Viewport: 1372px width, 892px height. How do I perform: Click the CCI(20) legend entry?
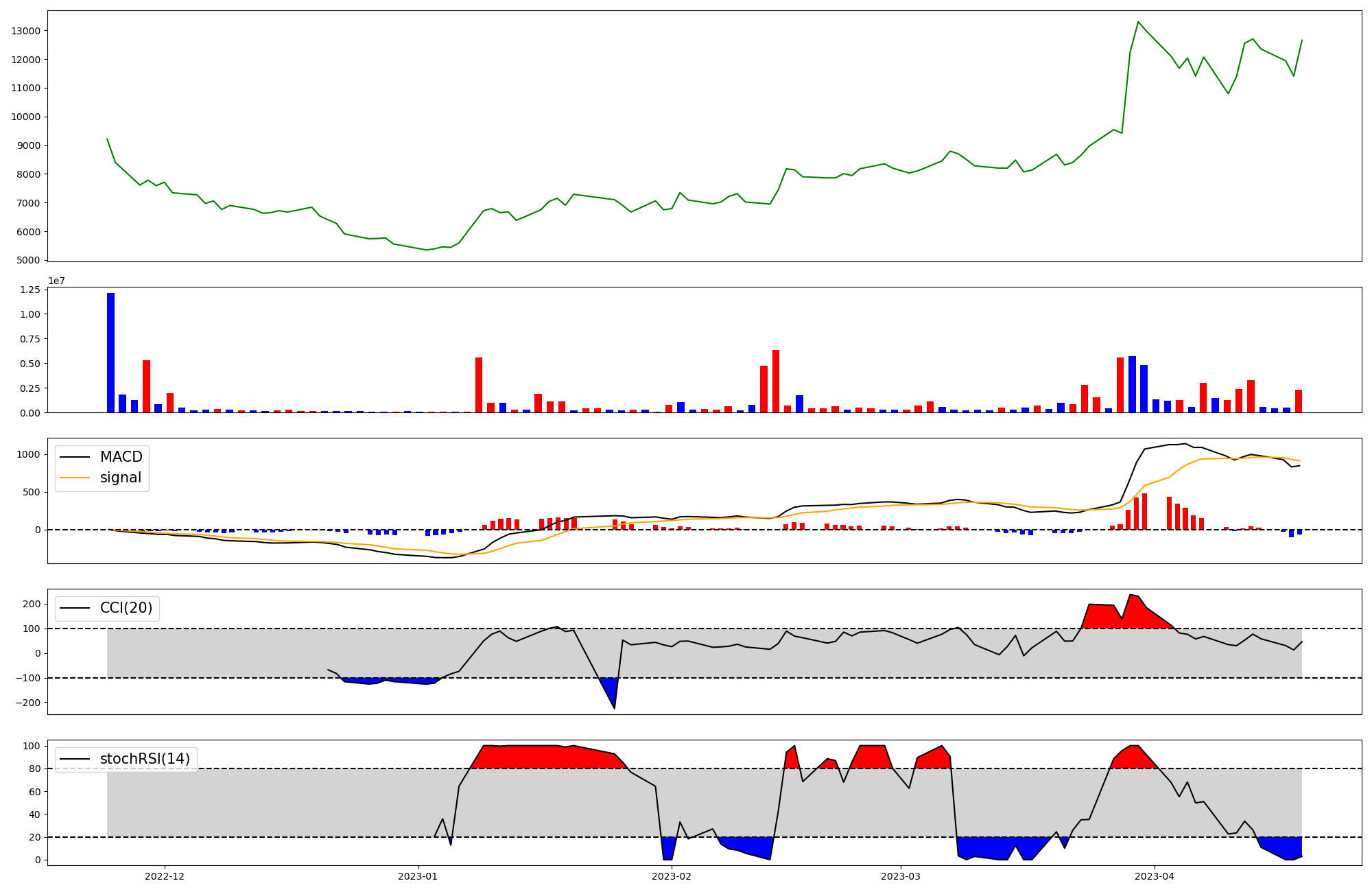tap(126, 608)
